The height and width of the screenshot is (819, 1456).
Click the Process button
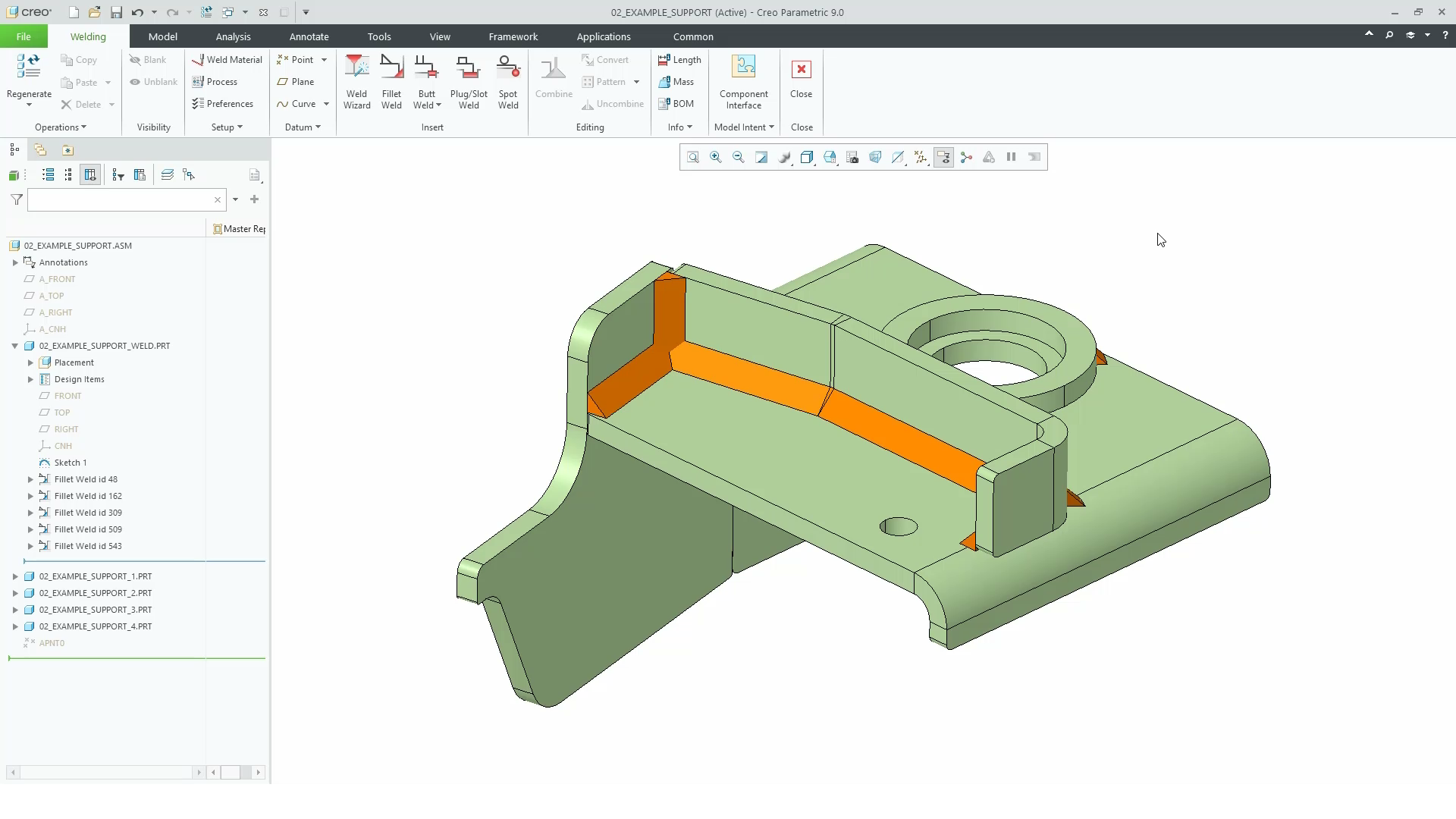(x=215, y=82)
